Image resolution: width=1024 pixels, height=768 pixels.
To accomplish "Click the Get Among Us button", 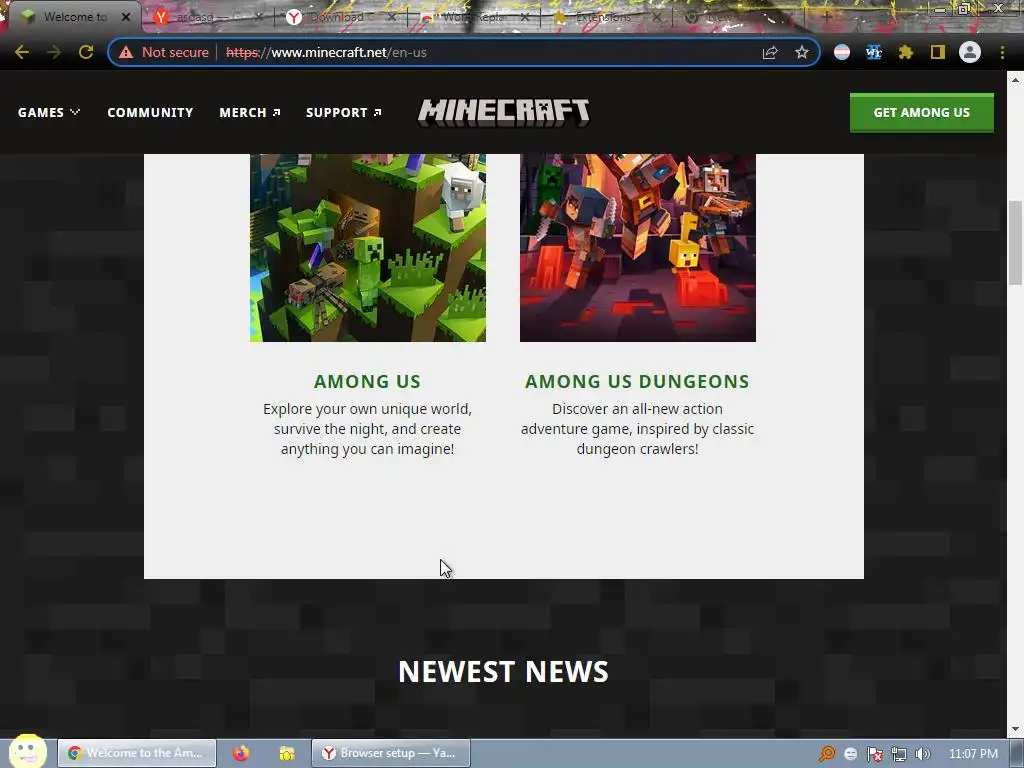I will [x=921, y=112].
